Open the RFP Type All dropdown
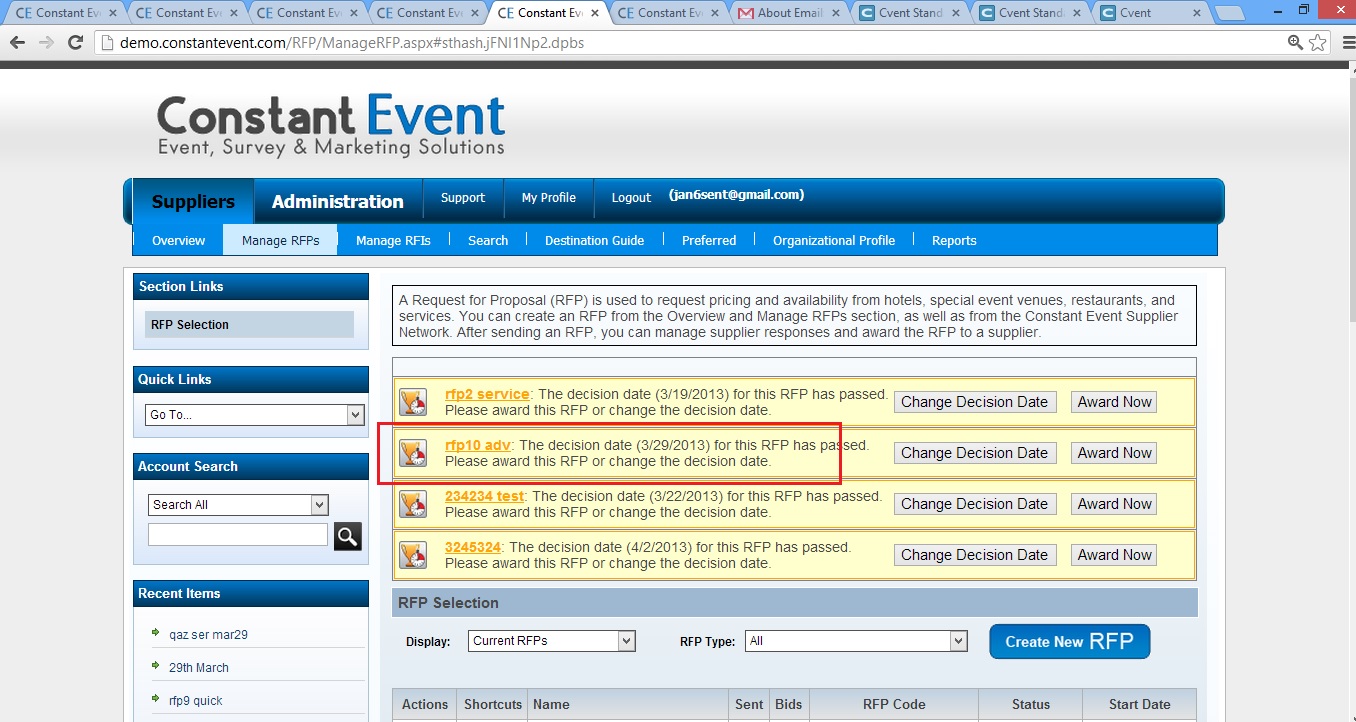The width and height of the screenshot is (1356, 722). [x=856, y=641]
